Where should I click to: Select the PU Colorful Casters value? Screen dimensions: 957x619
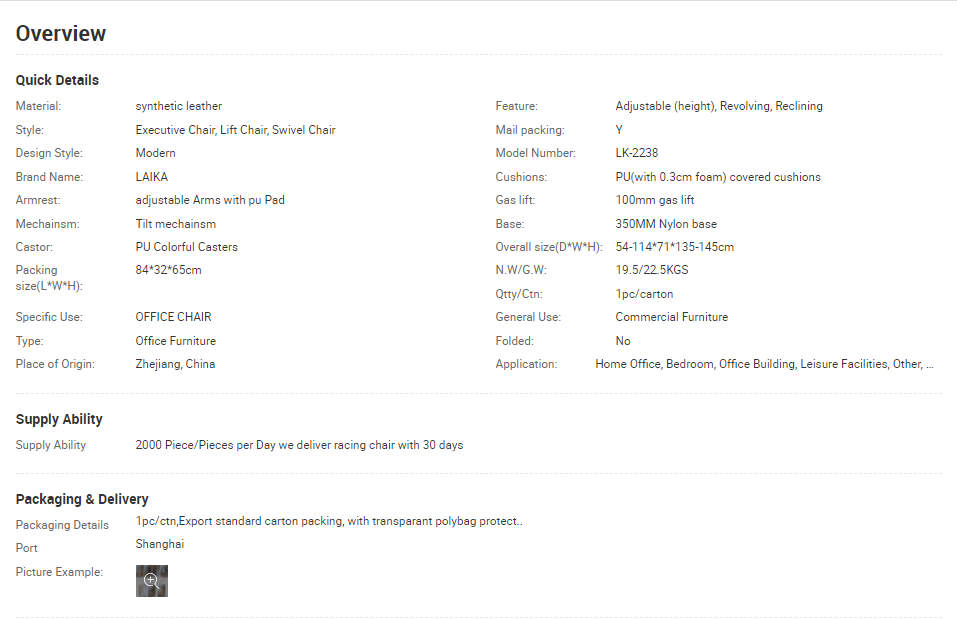click(187, 247)
